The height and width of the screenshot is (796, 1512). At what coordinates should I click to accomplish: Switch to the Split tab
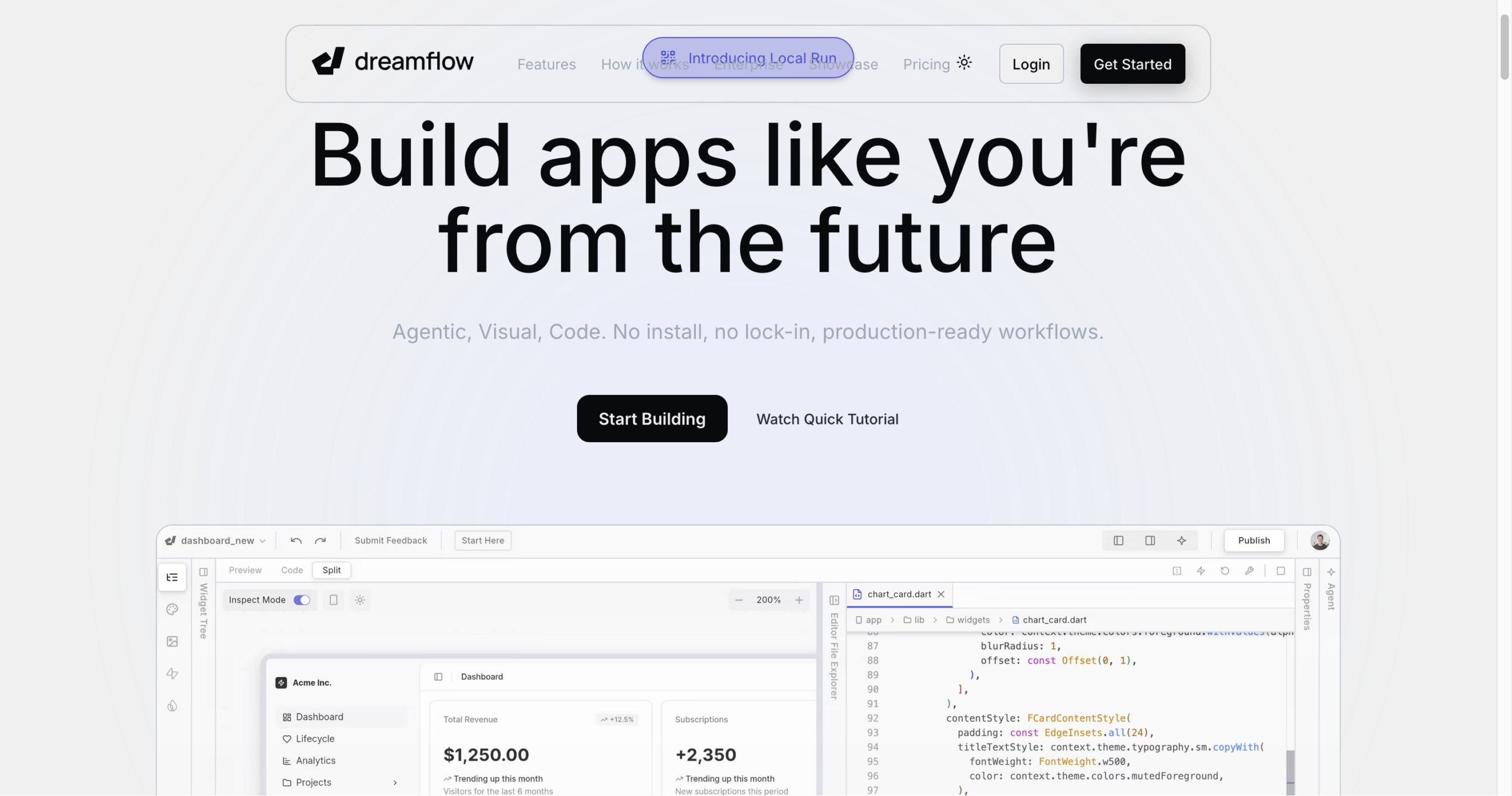point(331,570)
